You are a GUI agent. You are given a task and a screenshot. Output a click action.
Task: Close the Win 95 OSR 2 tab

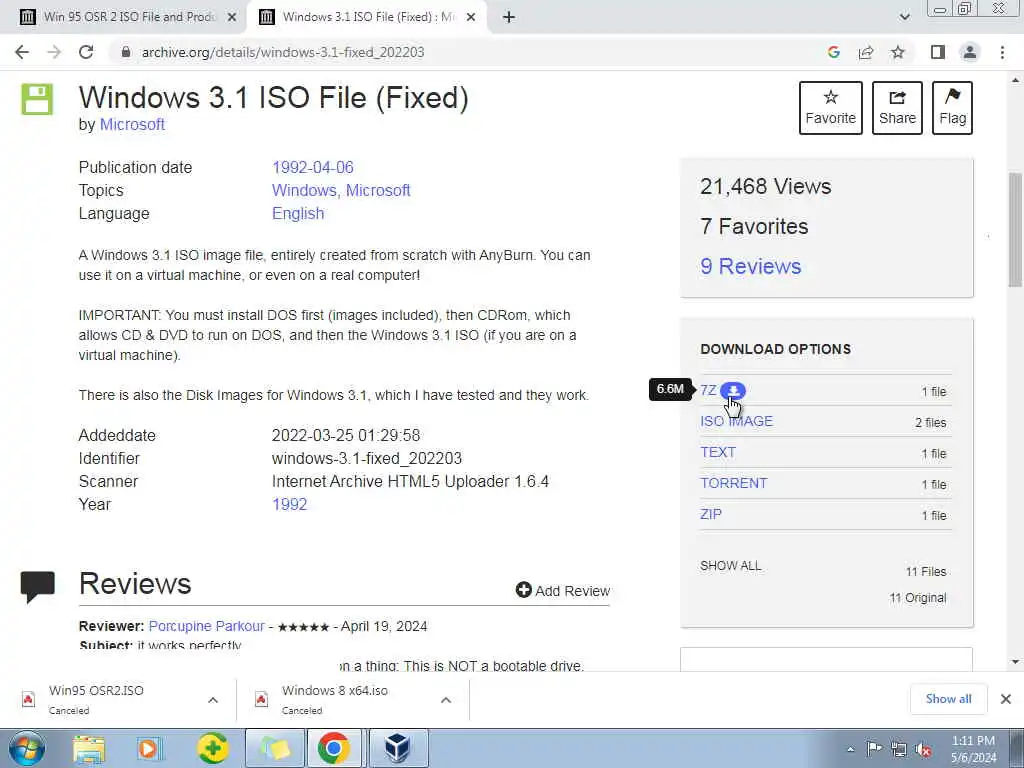coord(232,18)
